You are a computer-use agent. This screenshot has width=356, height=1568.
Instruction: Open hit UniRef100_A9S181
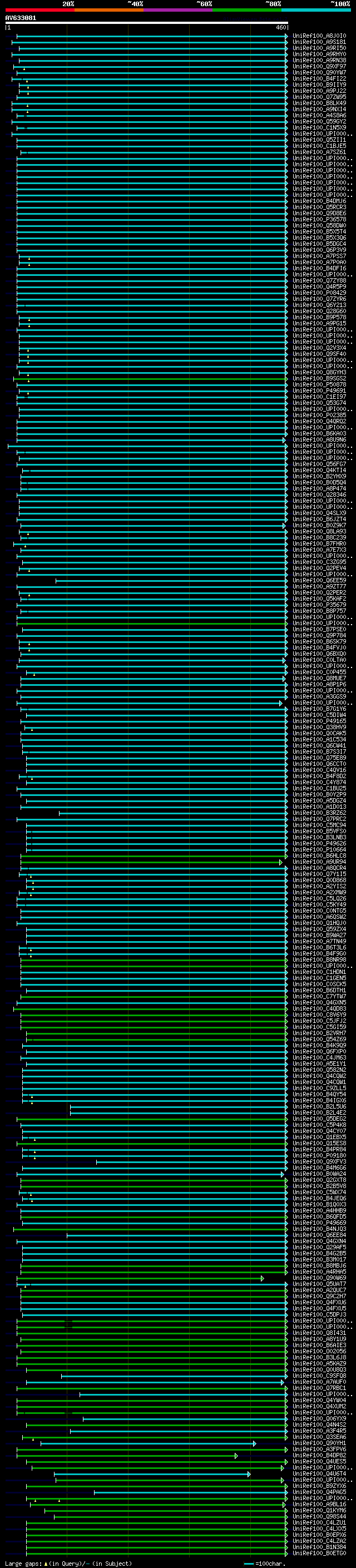point(319,42)
